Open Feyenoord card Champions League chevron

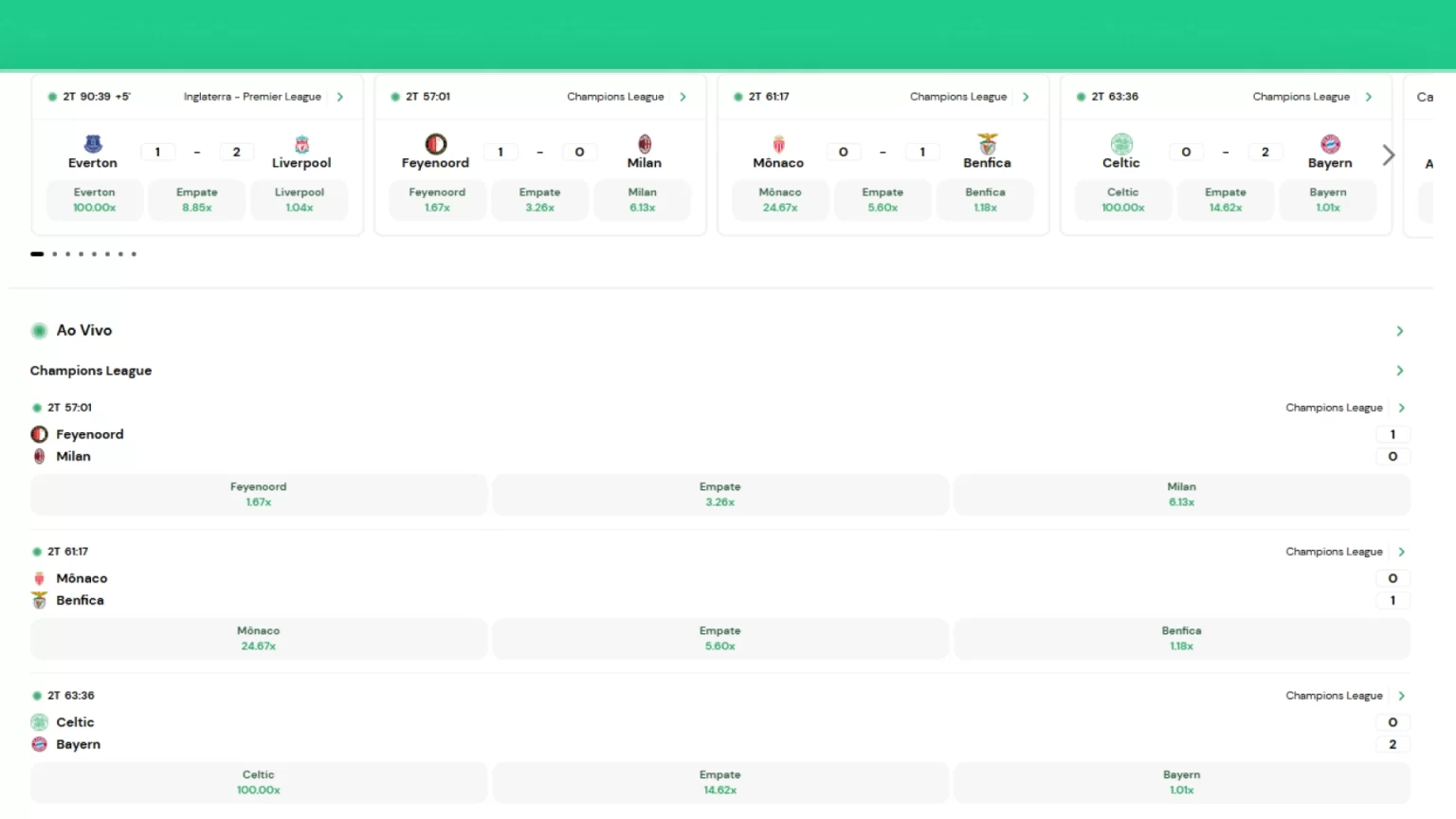click(682, 97)
